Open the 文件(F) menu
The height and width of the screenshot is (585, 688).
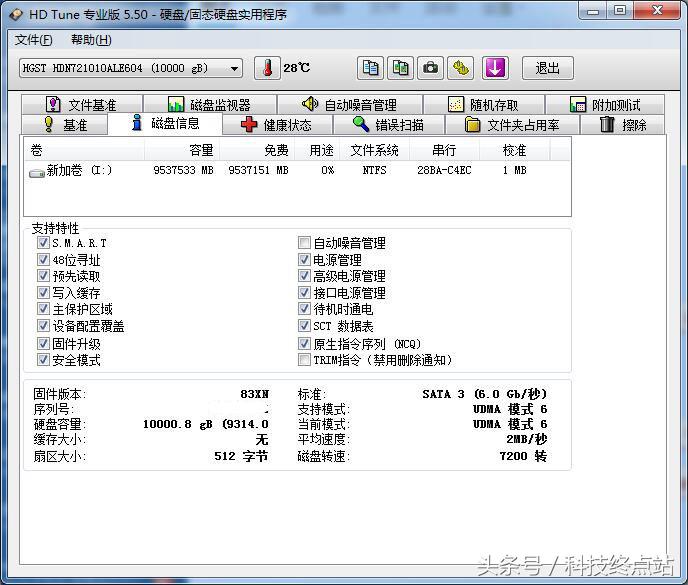click(34, 40)
